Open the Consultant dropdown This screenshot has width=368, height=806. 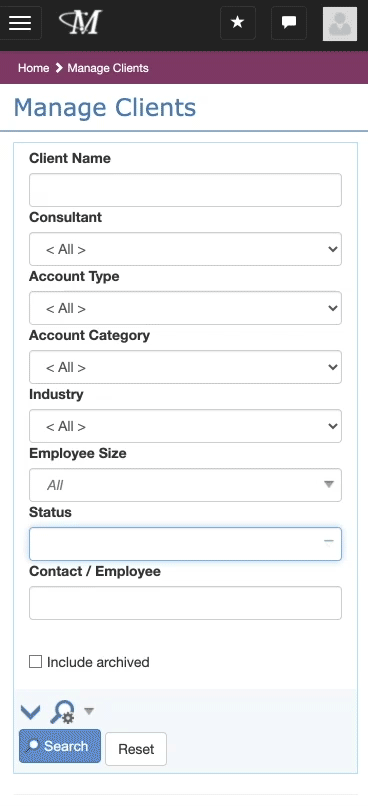pos(186,249)
